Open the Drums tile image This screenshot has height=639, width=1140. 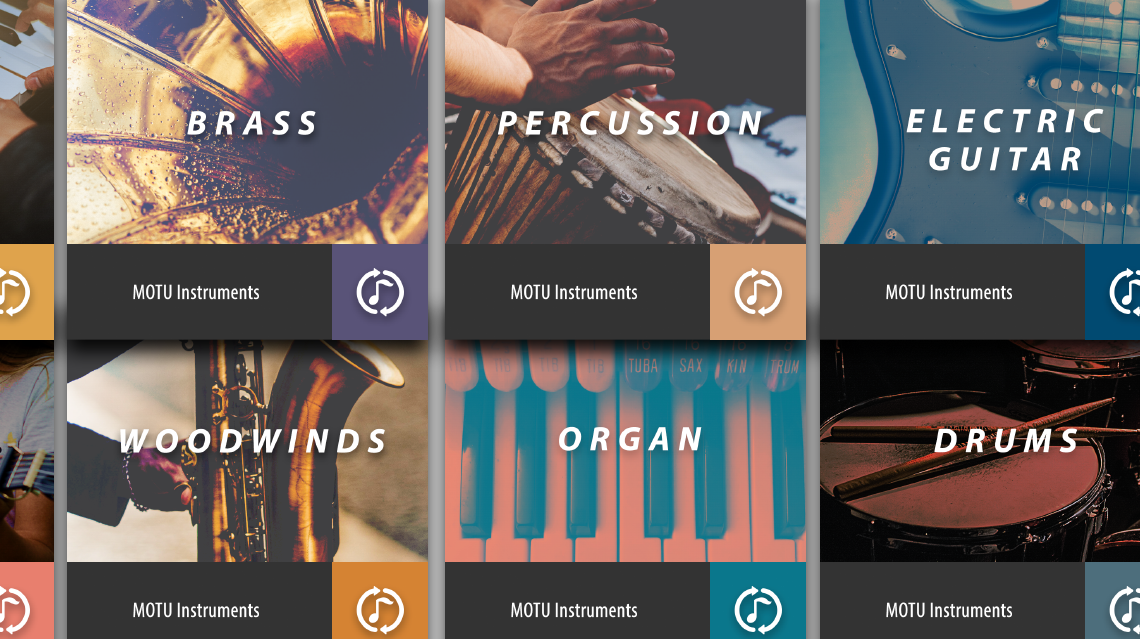pos(980,451)
